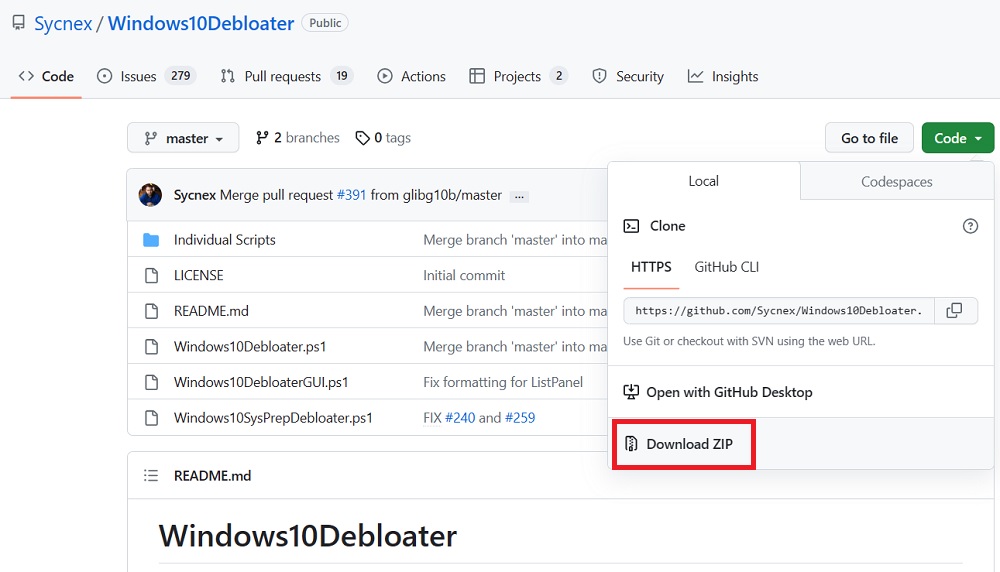This screenshot has height=572, width=1000.
Task: Open README.md in the file list
Action: pyautogui.click(x=211, y=311)
